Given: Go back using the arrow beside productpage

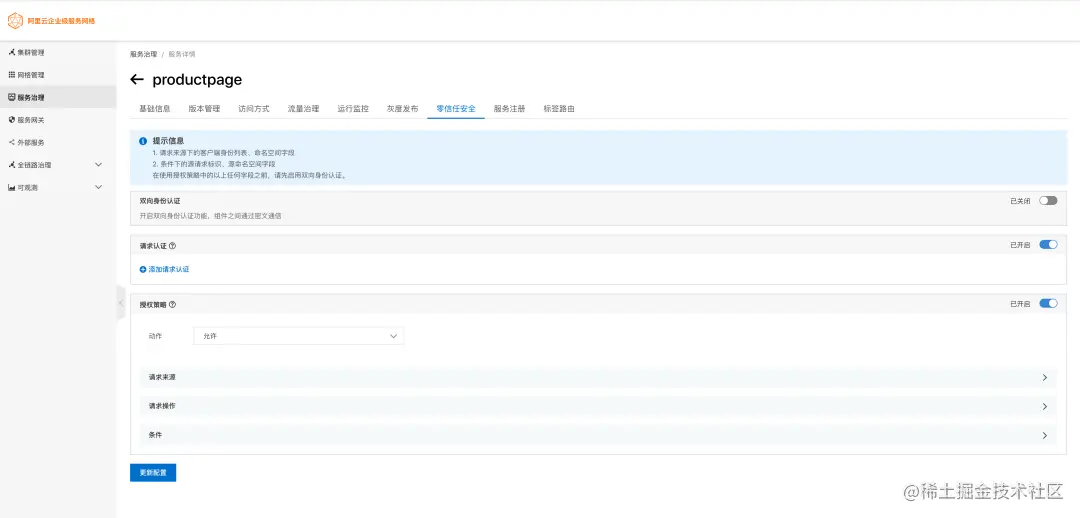Looking at the screenshot, I should click(x=136, y=80).
